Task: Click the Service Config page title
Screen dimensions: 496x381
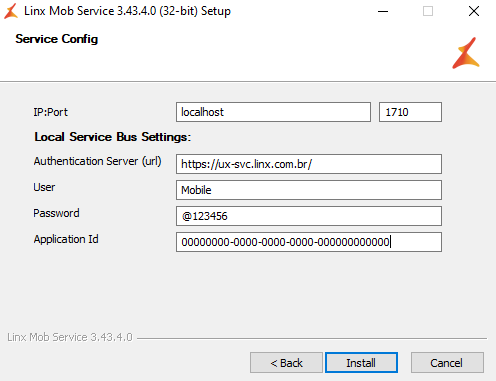Action: [57, 39]
